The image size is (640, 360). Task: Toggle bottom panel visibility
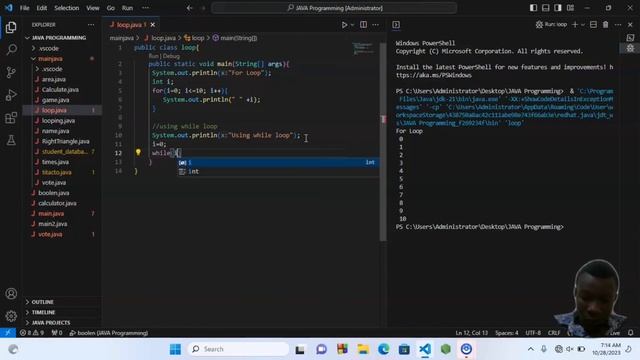click(x=546, y=8)
